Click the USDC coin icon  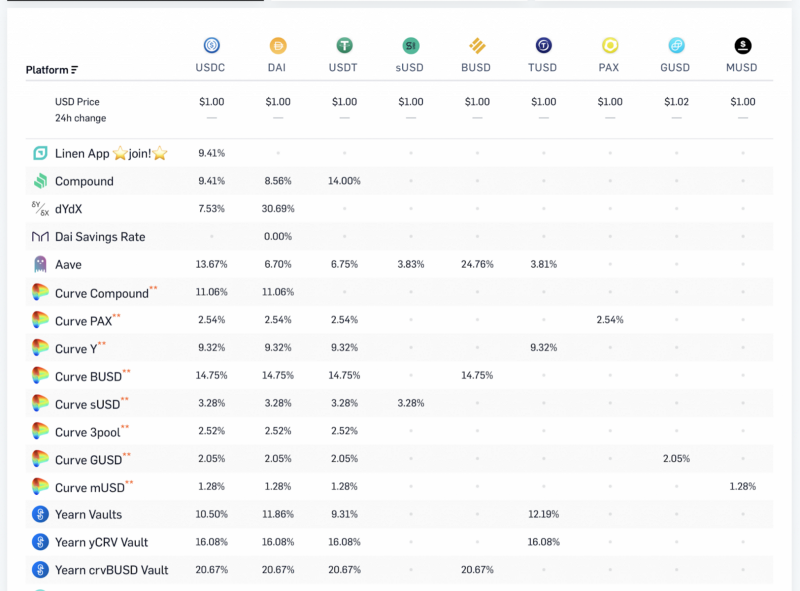tap(212, 45)
